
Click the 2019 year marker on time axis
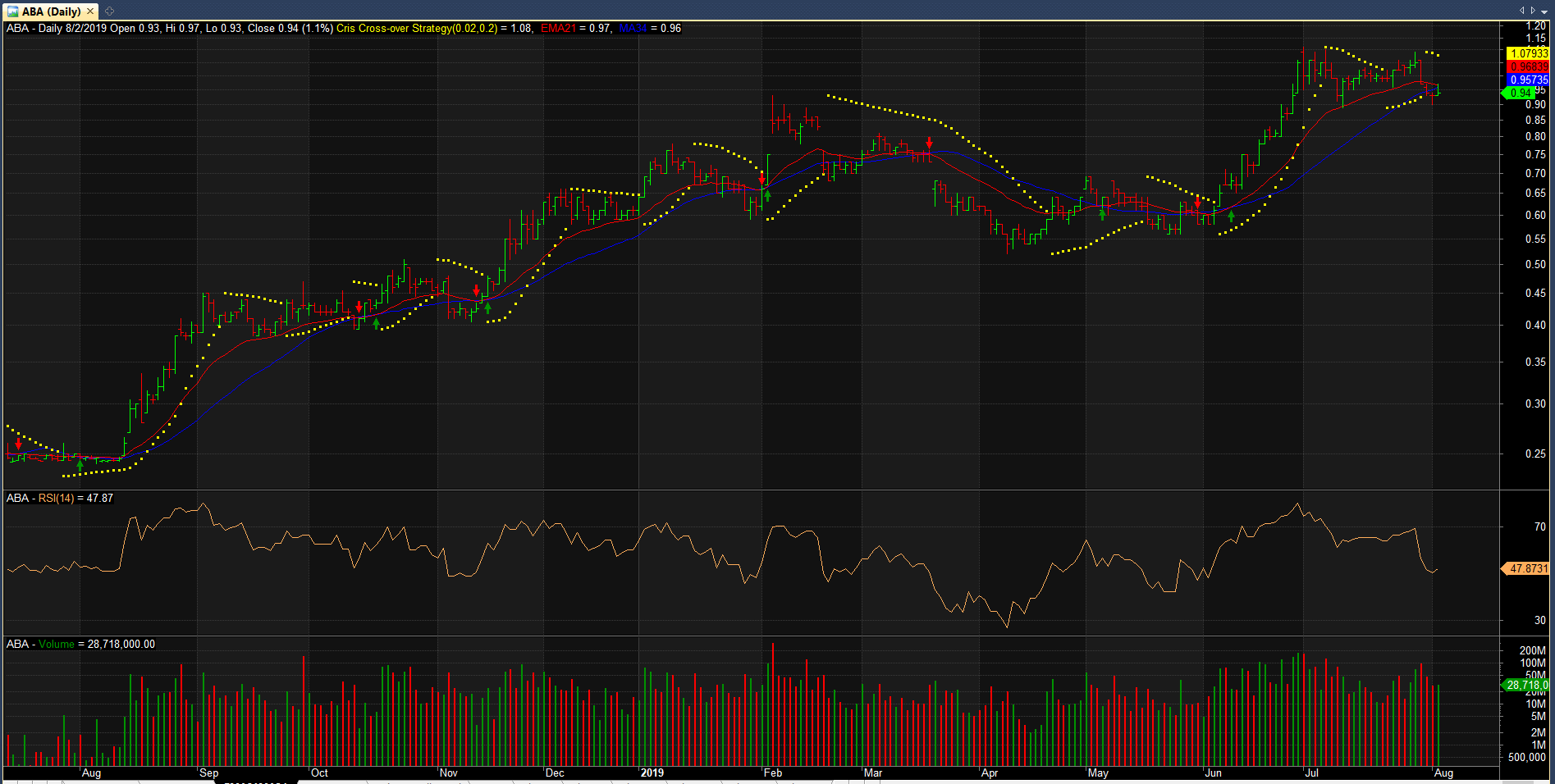(652, 773)
